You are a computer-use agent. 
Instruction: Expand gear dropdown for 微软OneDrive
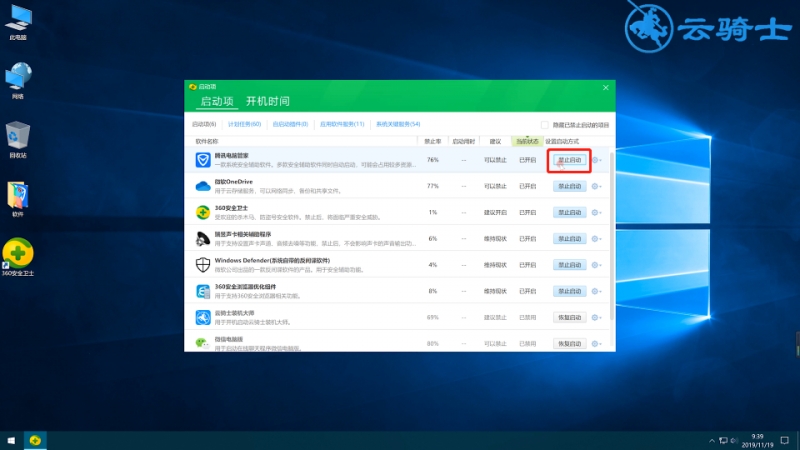596,186
